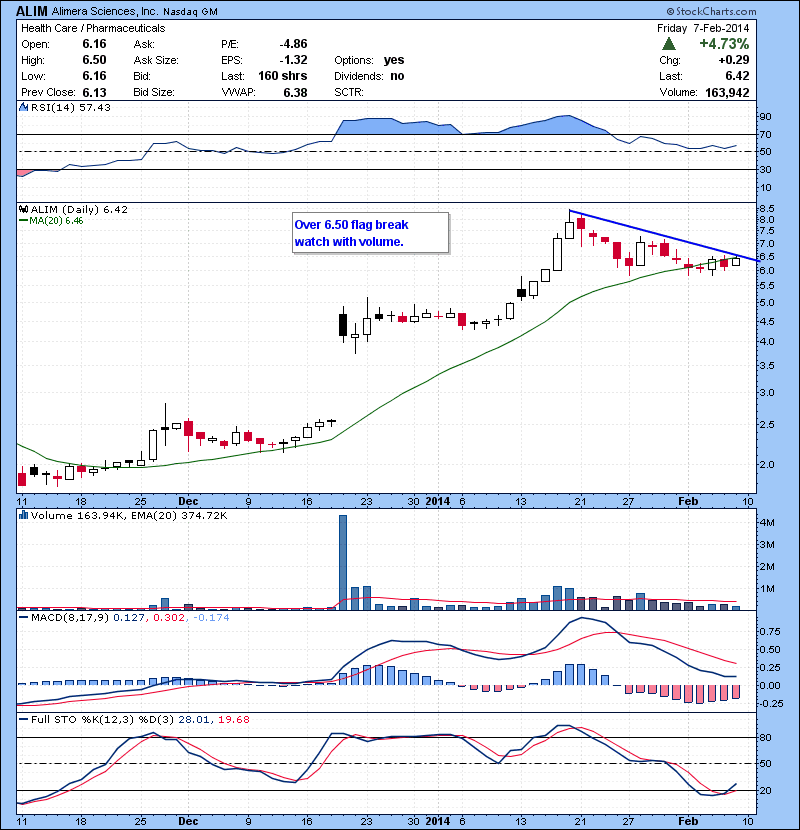Viewport: 800px width, 830px height.
Task: Click the RSI area-chart icon beside RSI(14)
Action: [x=23, y=107]
